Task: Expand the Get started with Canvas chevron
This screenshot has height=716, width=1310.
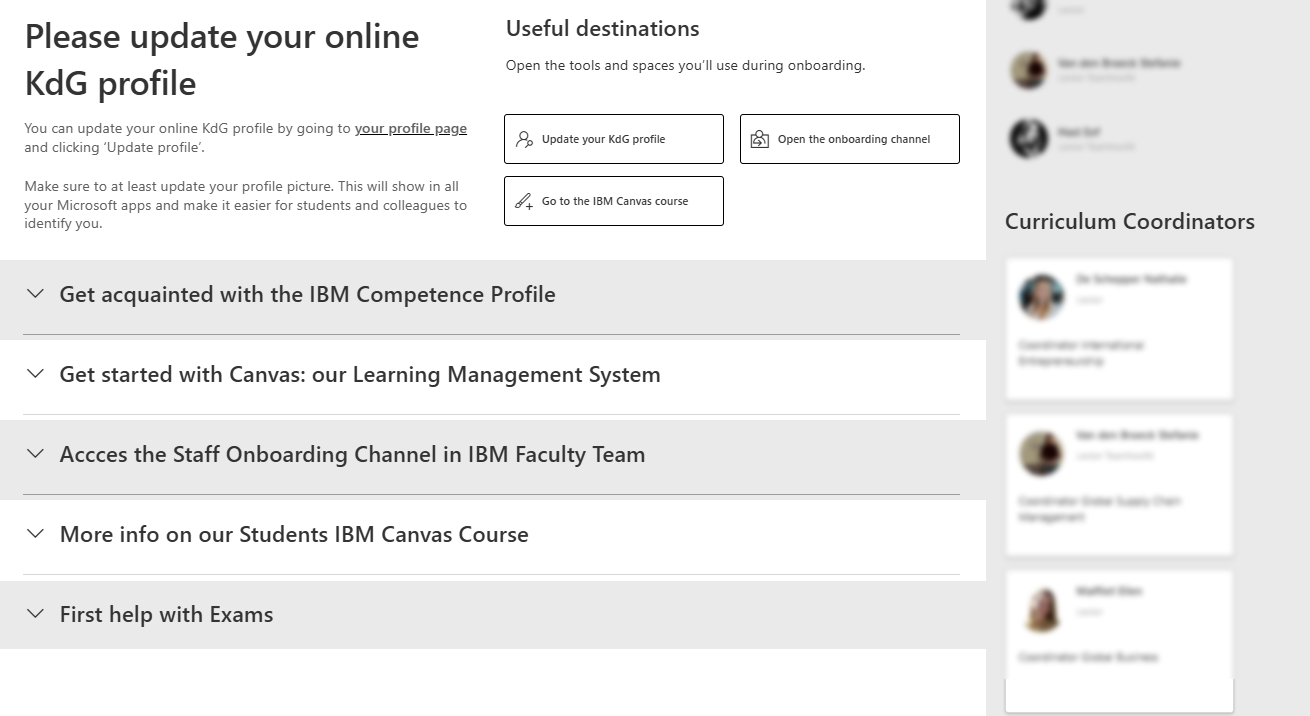Action: [35, 374]
